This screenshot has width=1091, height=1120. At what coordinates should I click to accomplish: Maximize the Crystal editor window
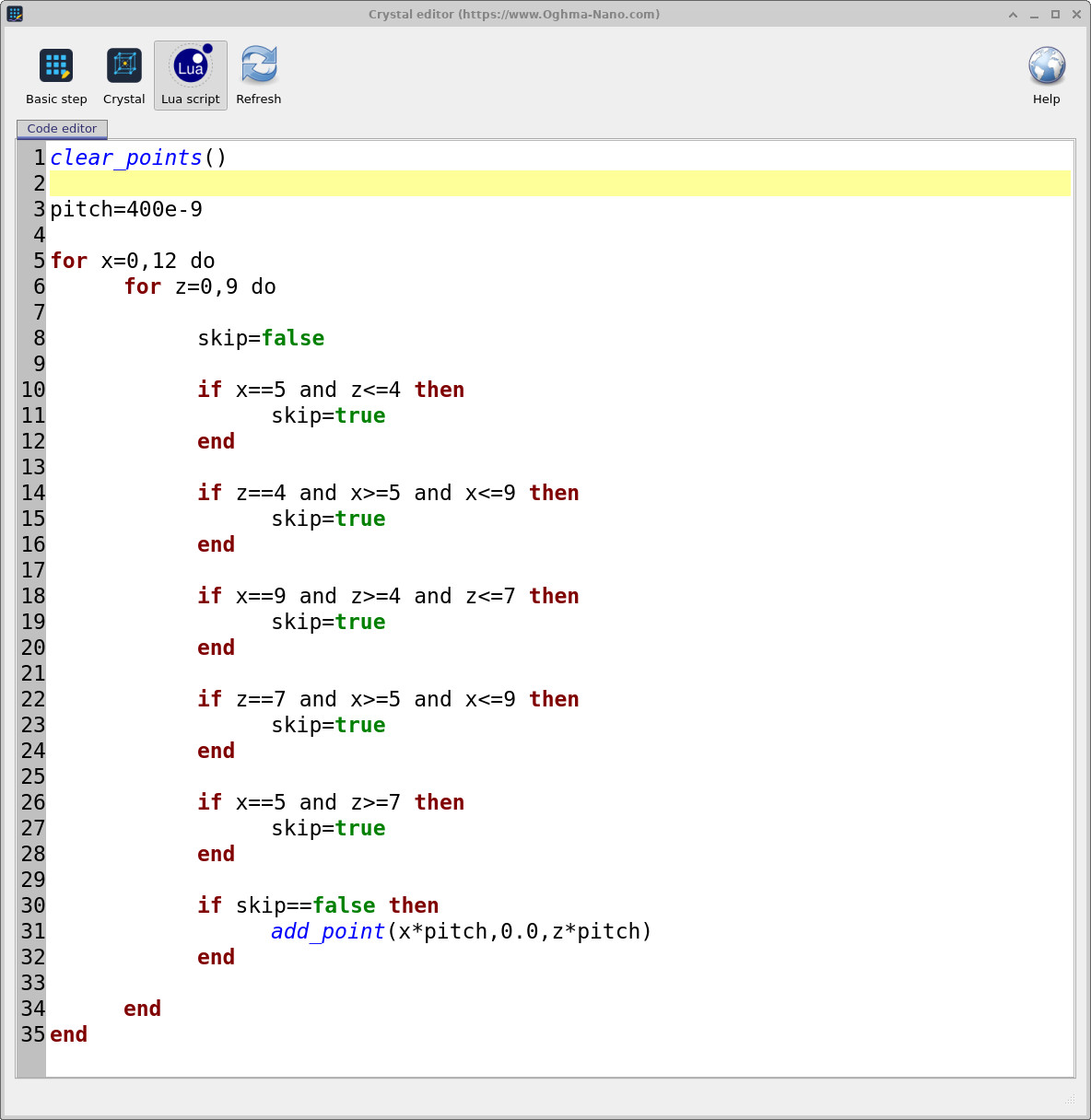[1055, 14]
